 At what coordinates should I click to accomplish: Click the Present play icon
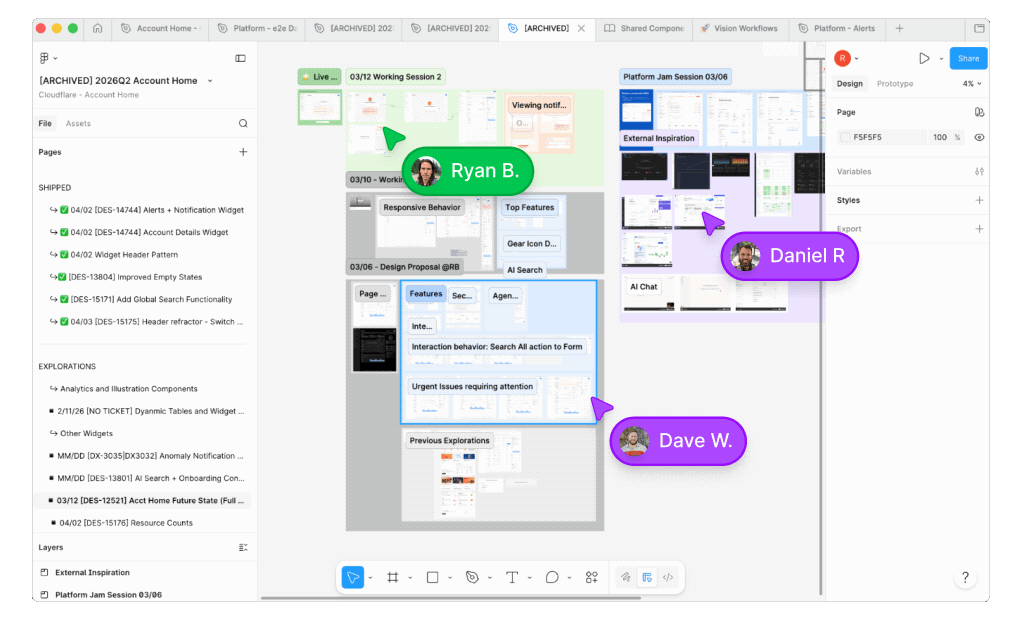(x=924, y=58)
